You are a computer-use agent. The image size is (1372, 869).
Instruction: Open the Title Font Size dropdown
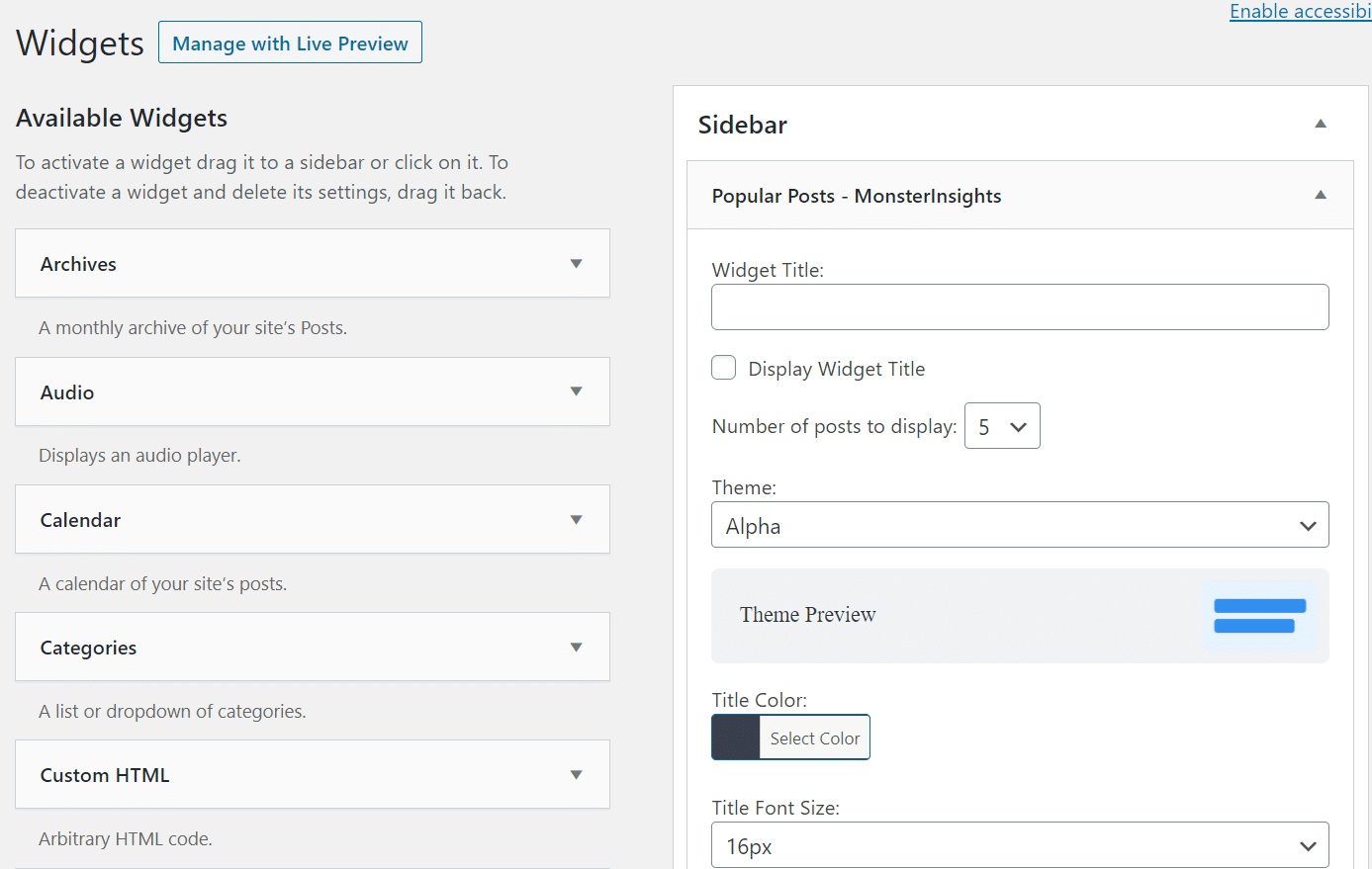click(x=1020, y=845)
